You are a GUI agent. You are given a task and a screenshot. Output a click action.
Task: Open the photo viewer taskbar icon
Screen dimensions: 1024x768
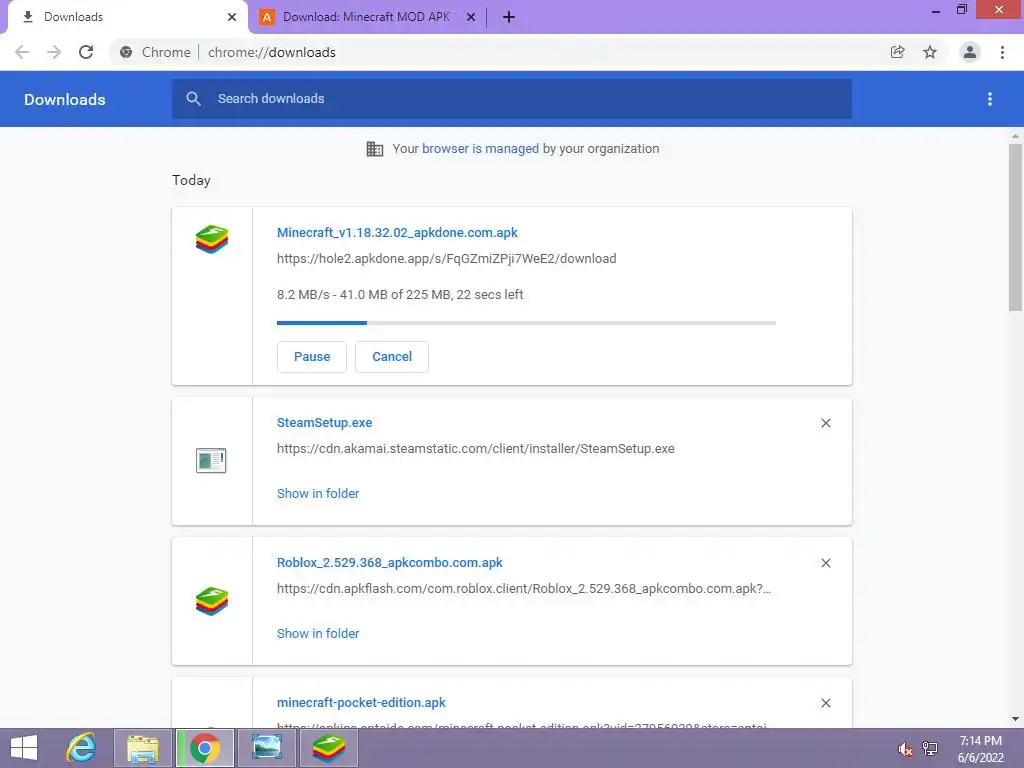click(x=267, y=748)
